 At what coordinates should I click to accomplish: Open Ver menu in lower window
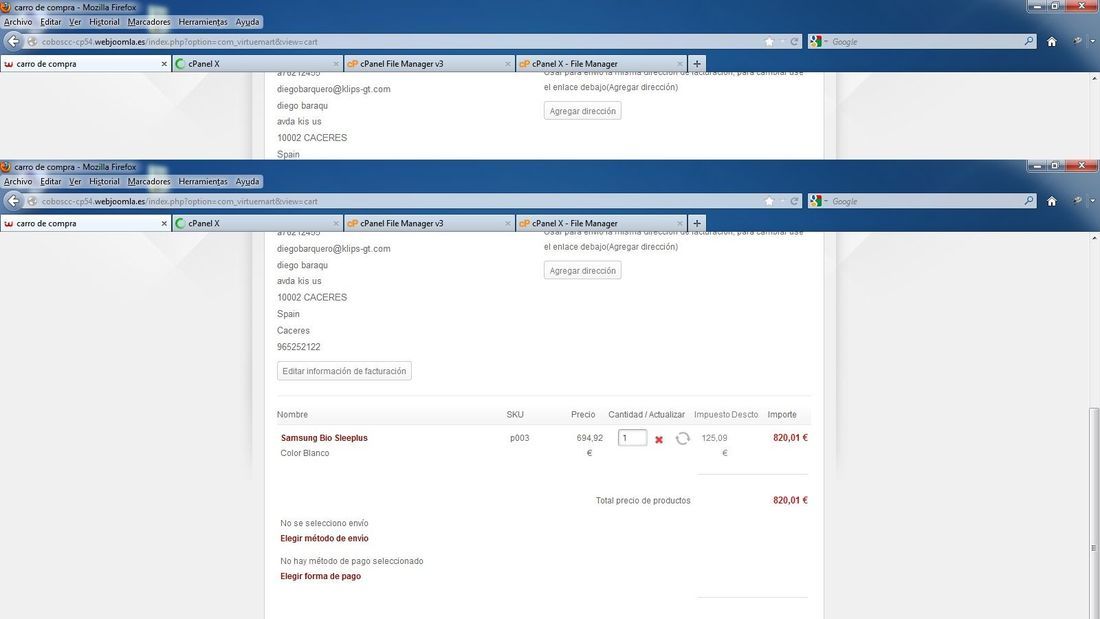(75, 181)
